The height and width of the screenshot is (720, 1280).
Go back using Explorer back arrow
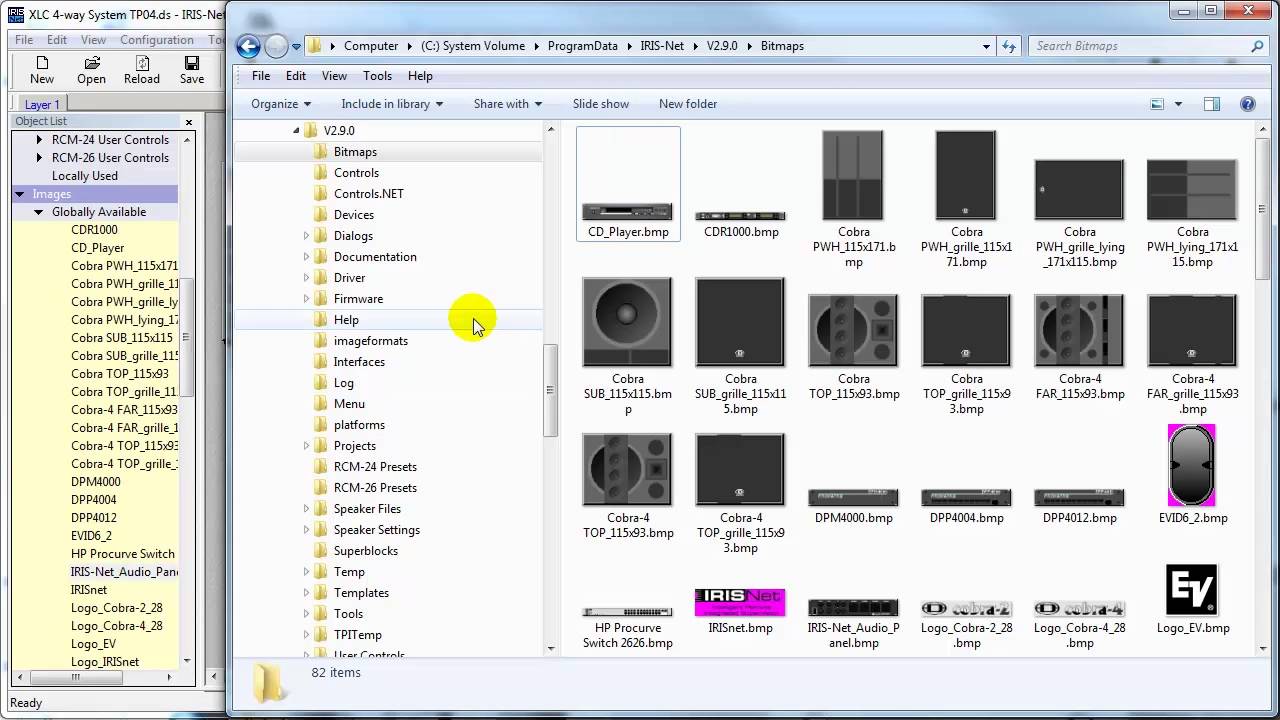tap(249, 46)
